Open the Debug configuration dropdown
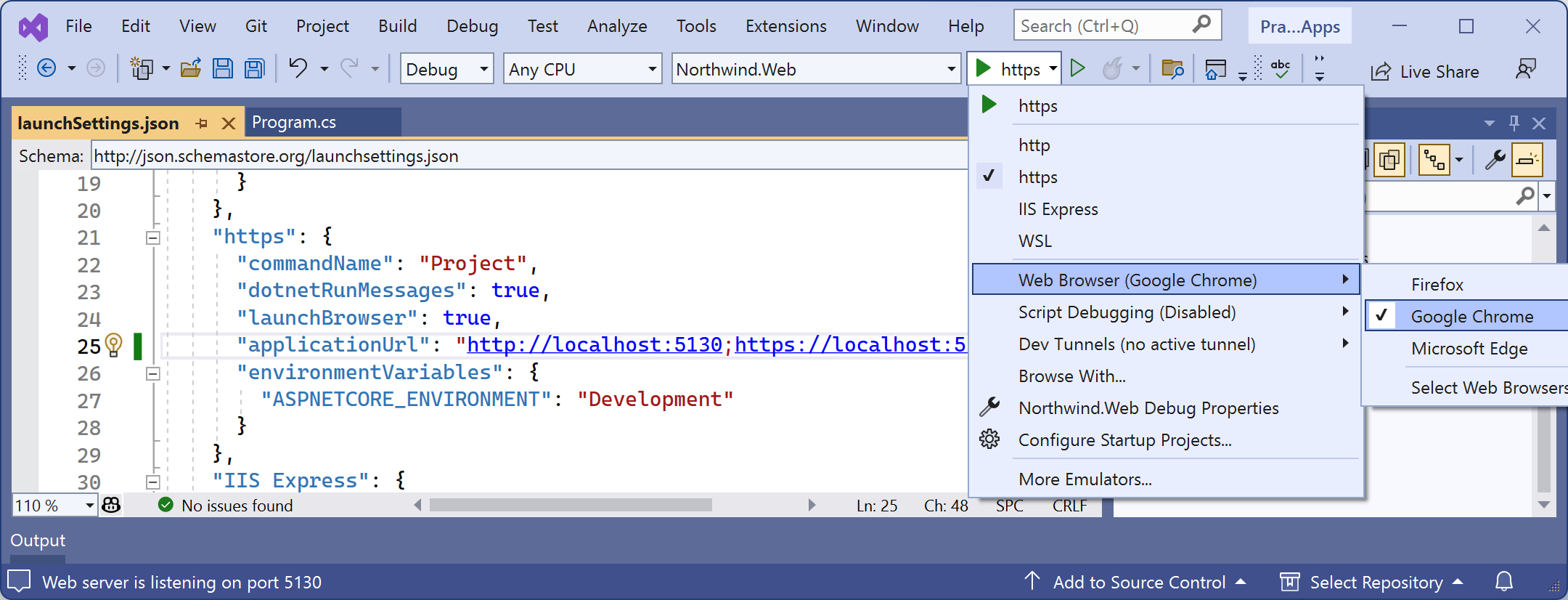Screen dimensions: 1568x600 (x=446, y=69)
